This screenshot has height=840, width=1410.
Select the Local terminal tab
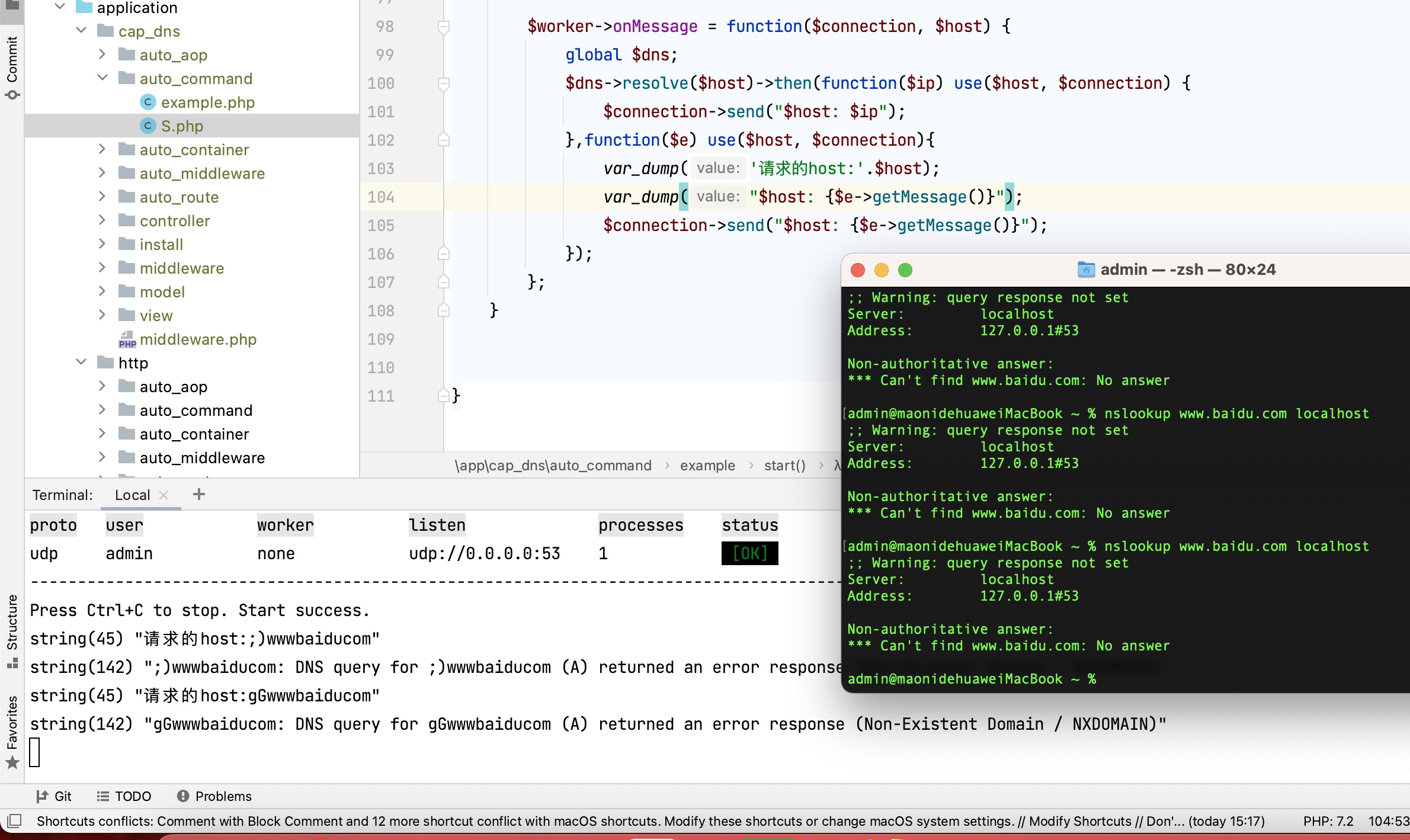pyautogui.click(x=132, y=495)
